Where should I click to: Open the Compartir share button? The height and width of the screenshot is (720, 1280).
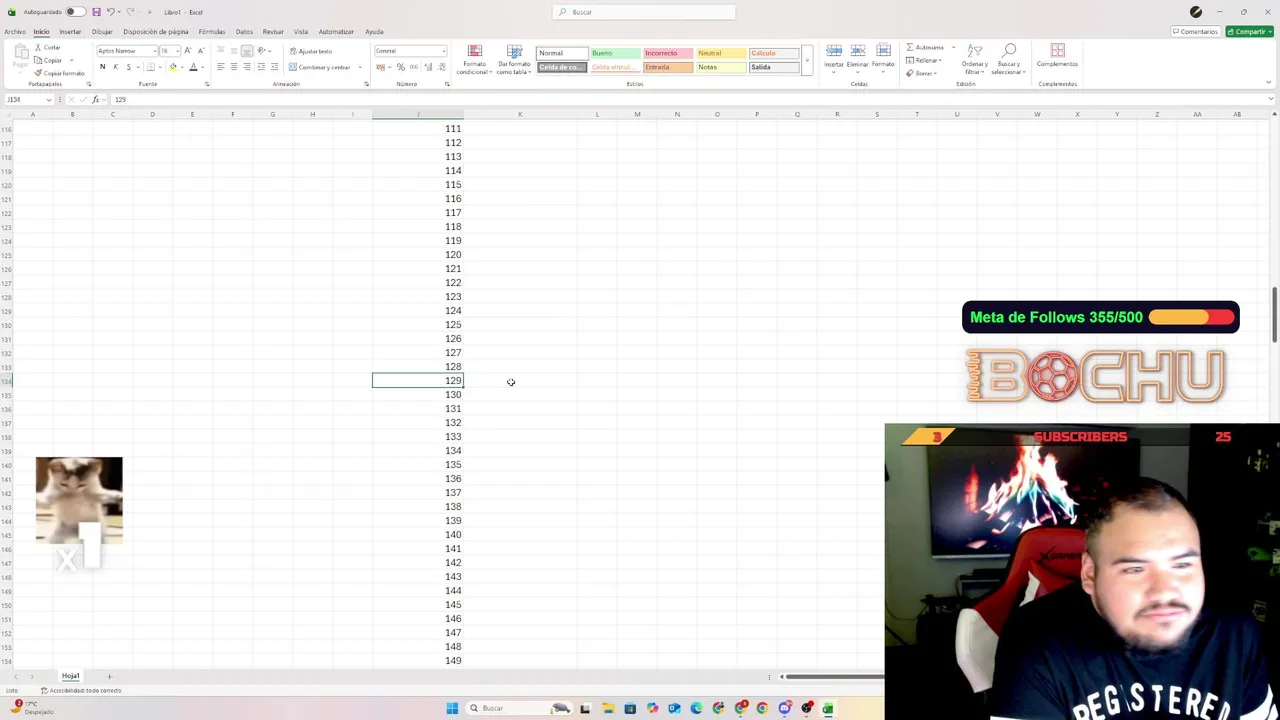1250,32
